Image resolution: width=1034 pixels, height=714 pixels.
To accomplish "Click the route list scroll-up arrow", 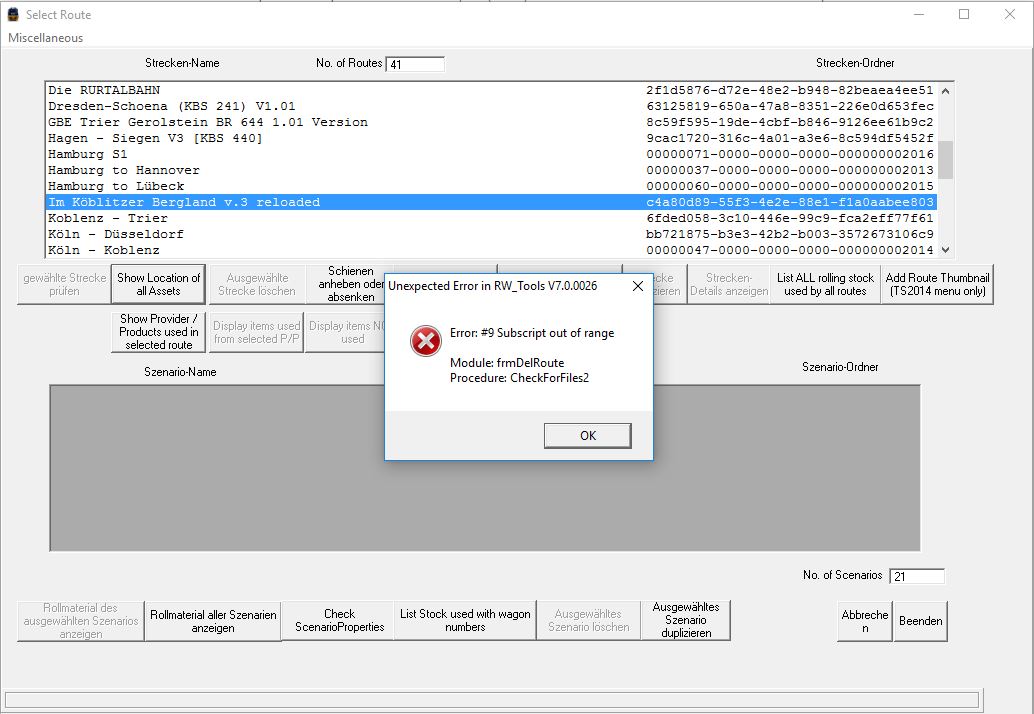I will (946, 91).
